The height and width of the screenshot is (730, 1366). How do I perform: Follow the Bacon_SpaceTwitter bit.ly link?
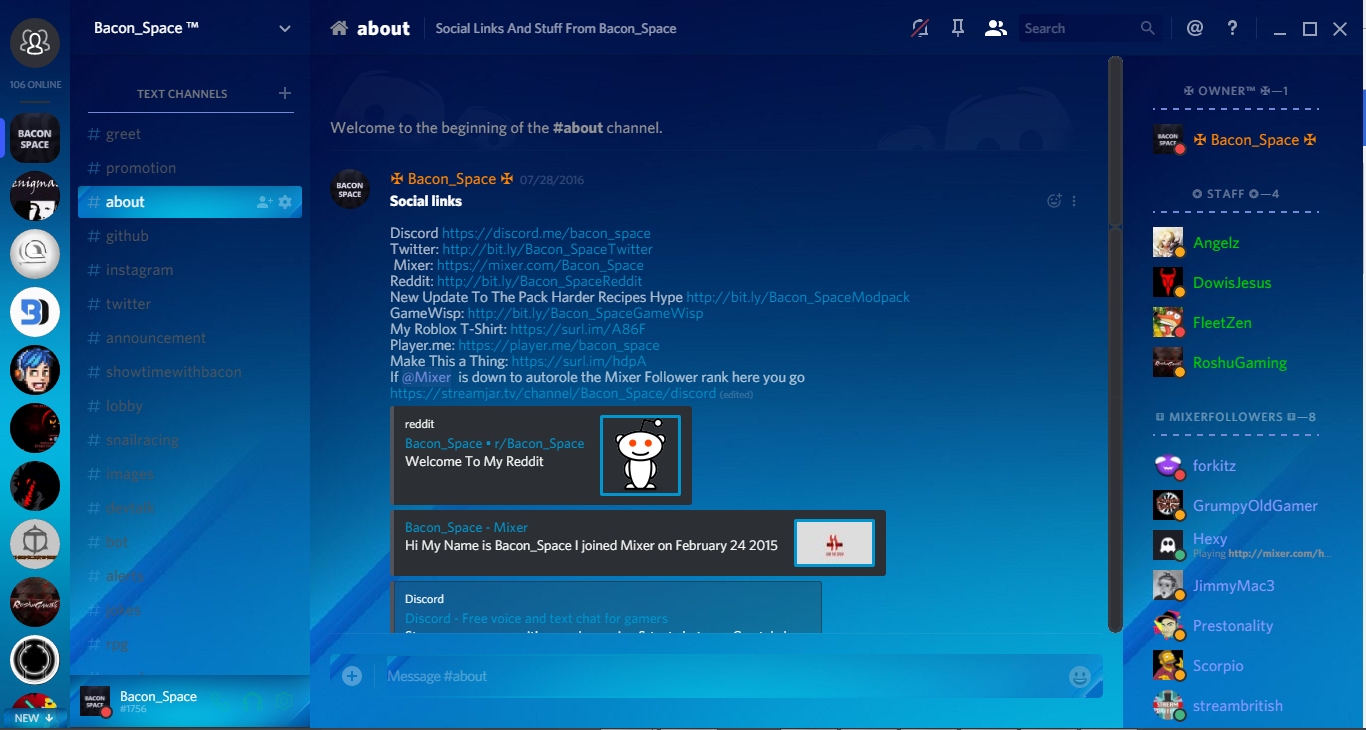click(548, 249)
